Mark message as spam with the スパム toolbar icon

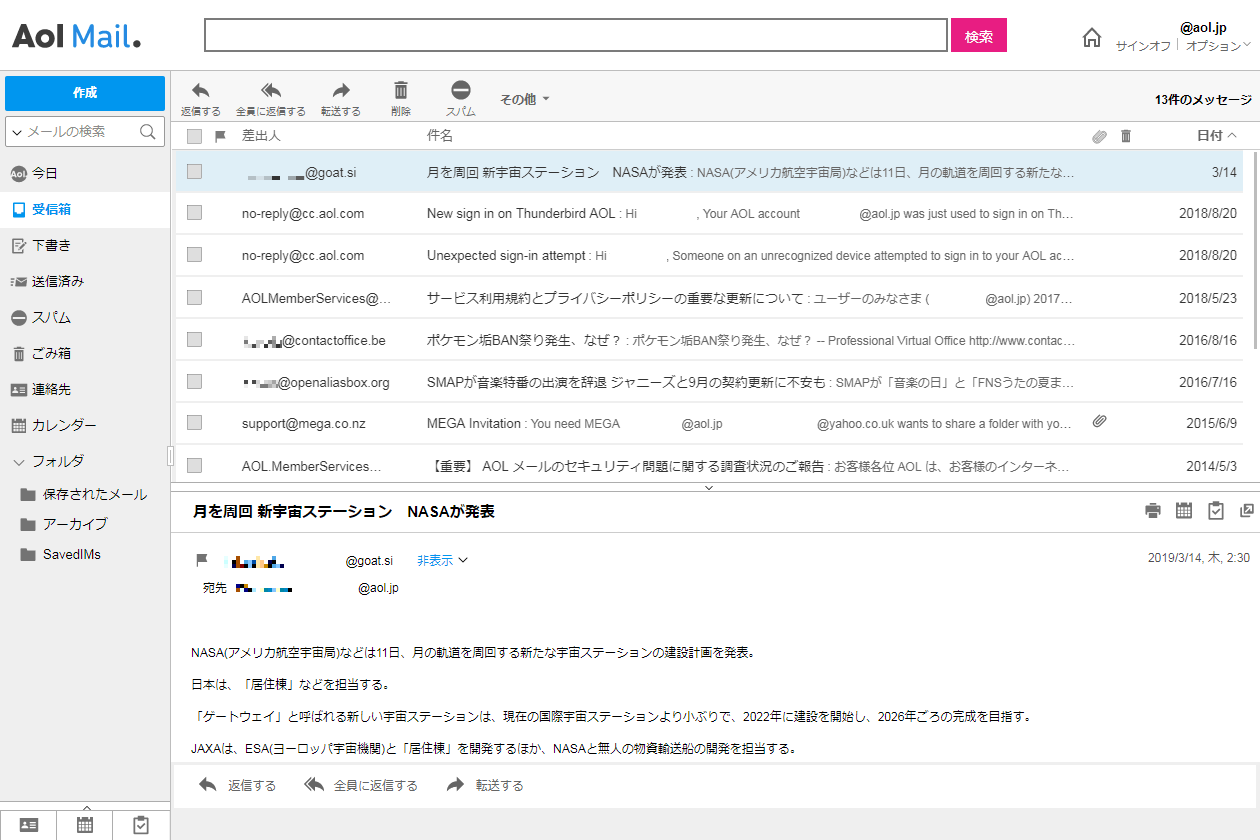[461, 90]
